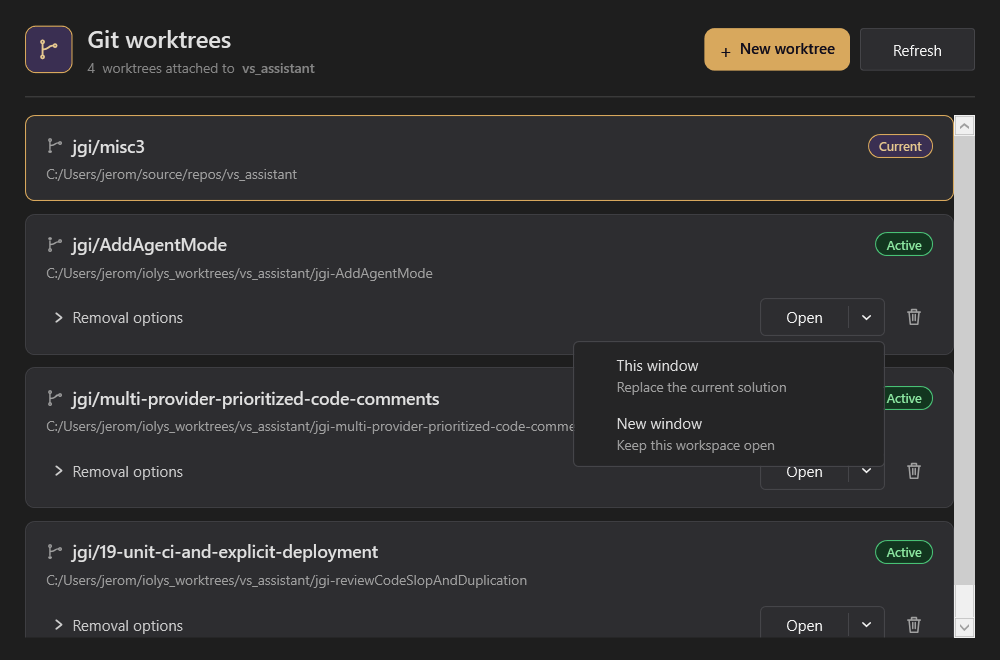The image size is (1000, 660).
Task: Click path ending jgi-reviewCodeSlopAndDuplication
Action: point(286,580)
